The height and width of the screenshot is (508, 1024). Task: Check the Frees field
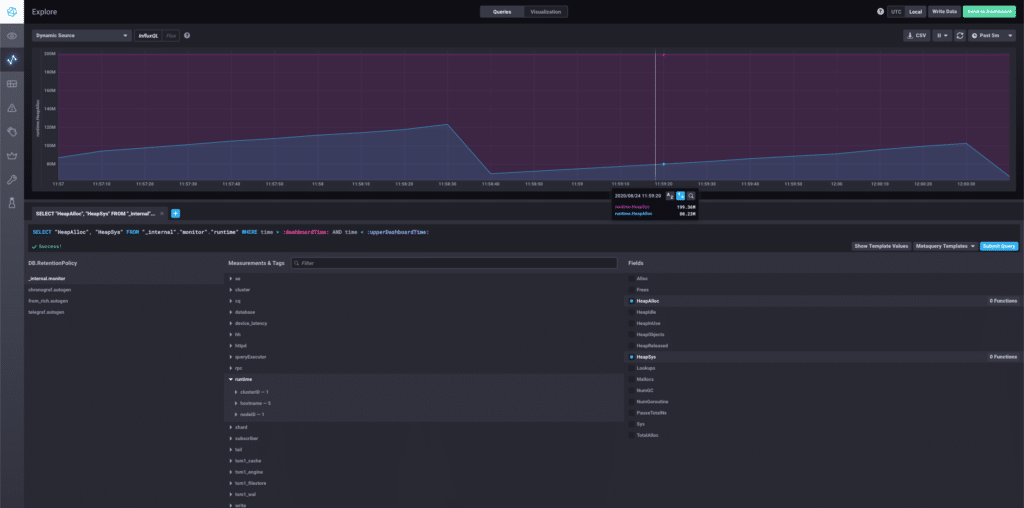click(632, 290)
